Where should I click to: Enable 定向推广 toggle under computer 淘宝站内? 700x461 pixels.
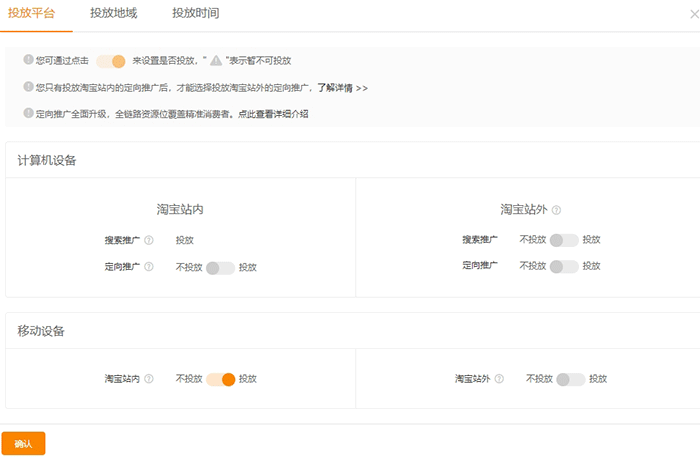click(x=220, y=267)
